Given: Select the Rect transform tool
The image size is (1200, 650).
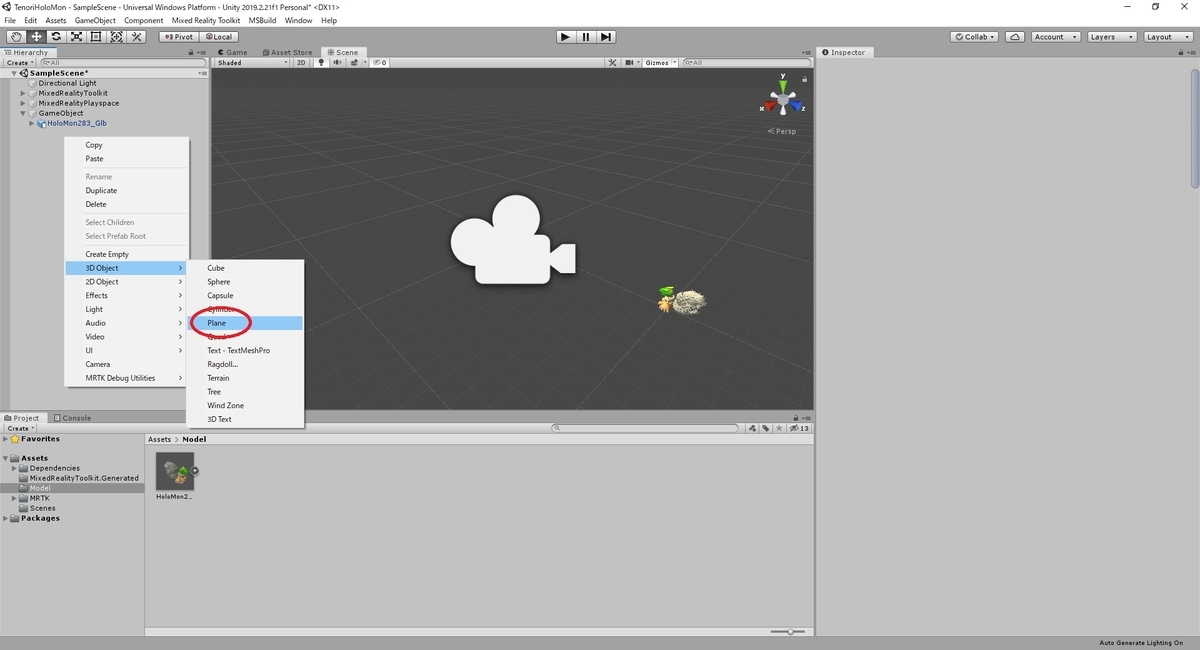Looking at the screenshot, I should pyautogui.click(x=96, y=37).
